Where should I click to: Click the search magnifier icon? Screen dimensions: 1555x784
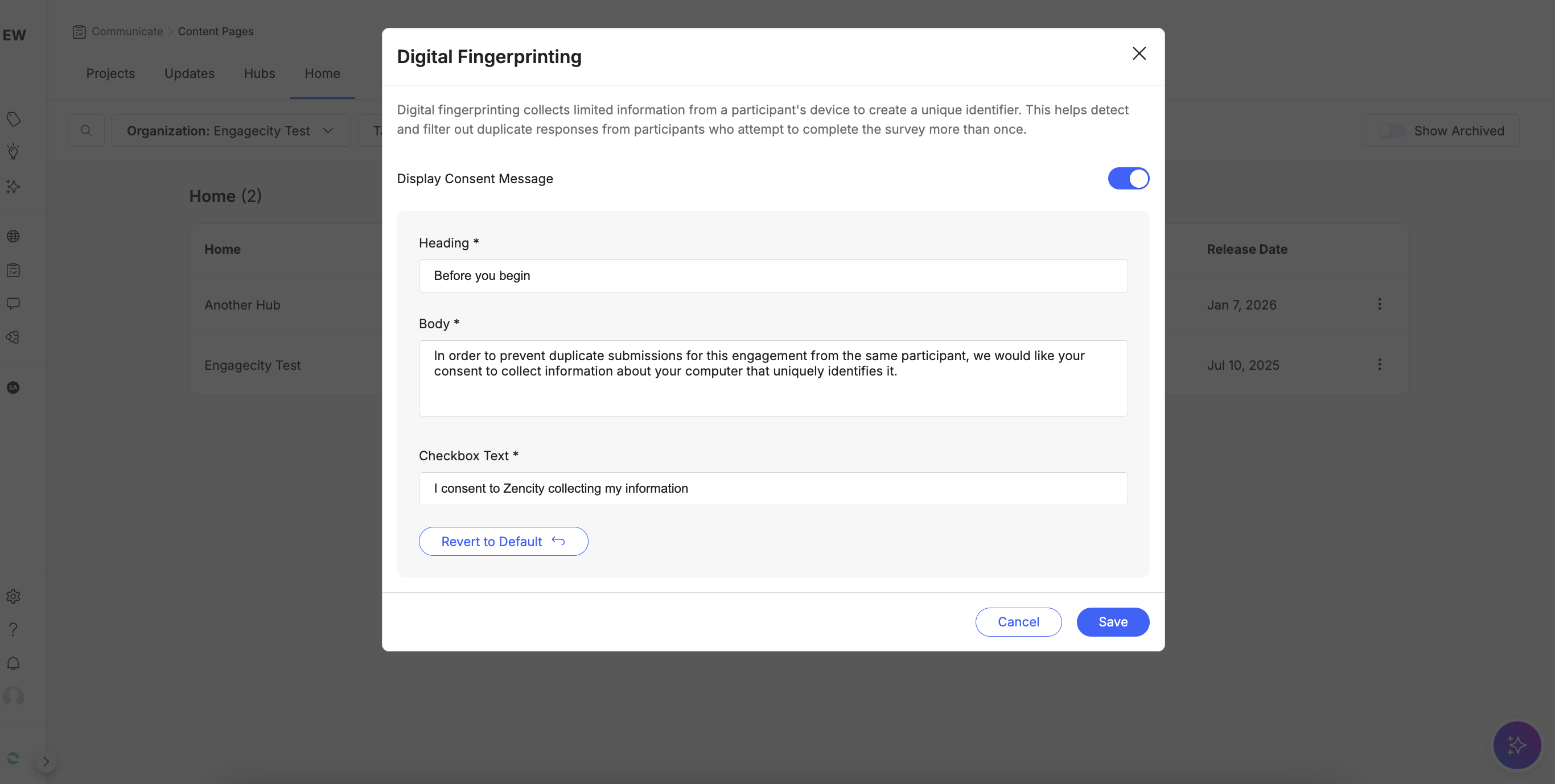coord(87,130)
